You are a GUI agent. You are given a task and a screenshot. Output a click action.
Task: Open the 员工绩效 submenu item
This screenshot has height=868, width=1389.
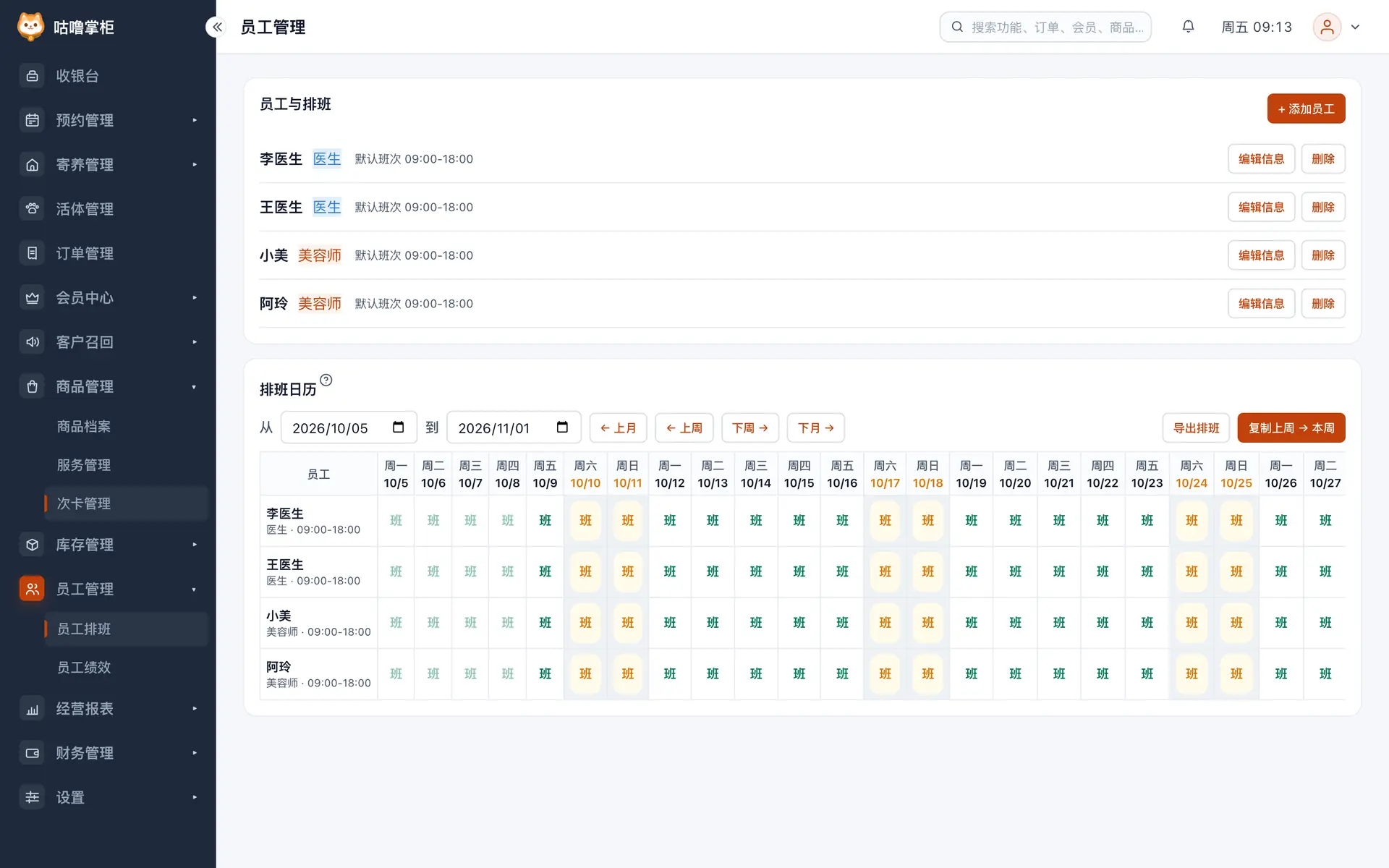point(126,668)
